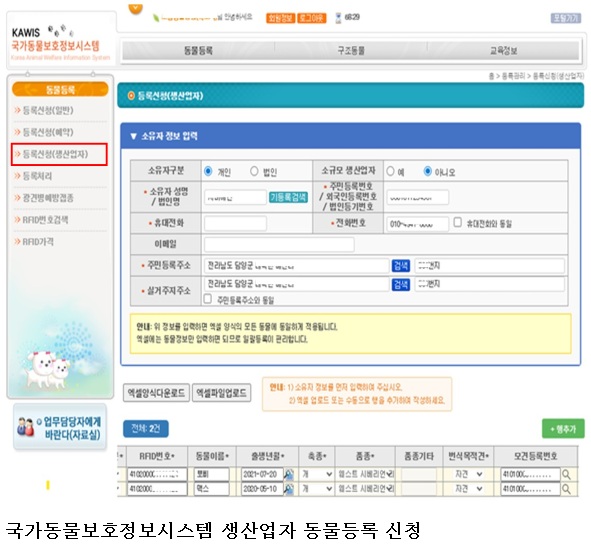Open 광견병예방접종 in sidebar
Screen dimensions: 591x555
47,198
